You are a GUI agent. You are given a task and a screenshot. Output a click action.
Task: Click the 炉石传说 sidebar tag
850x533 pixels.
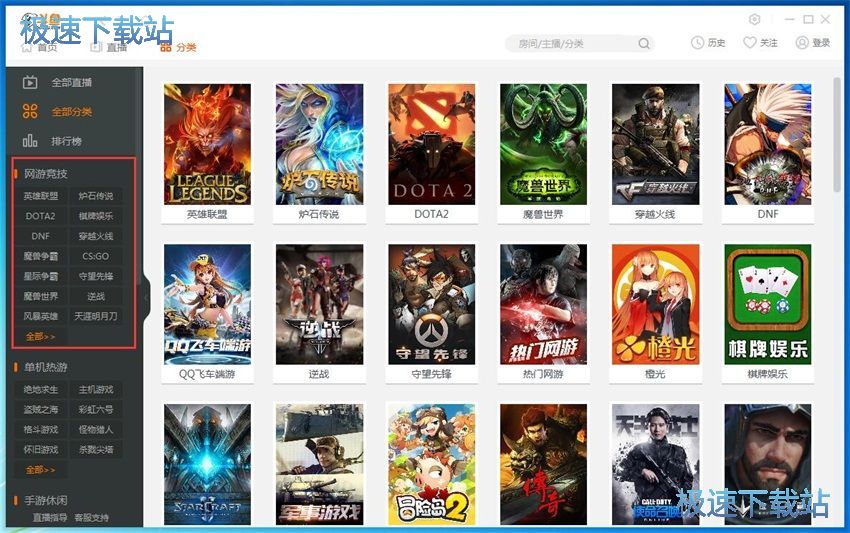point(96,196)
